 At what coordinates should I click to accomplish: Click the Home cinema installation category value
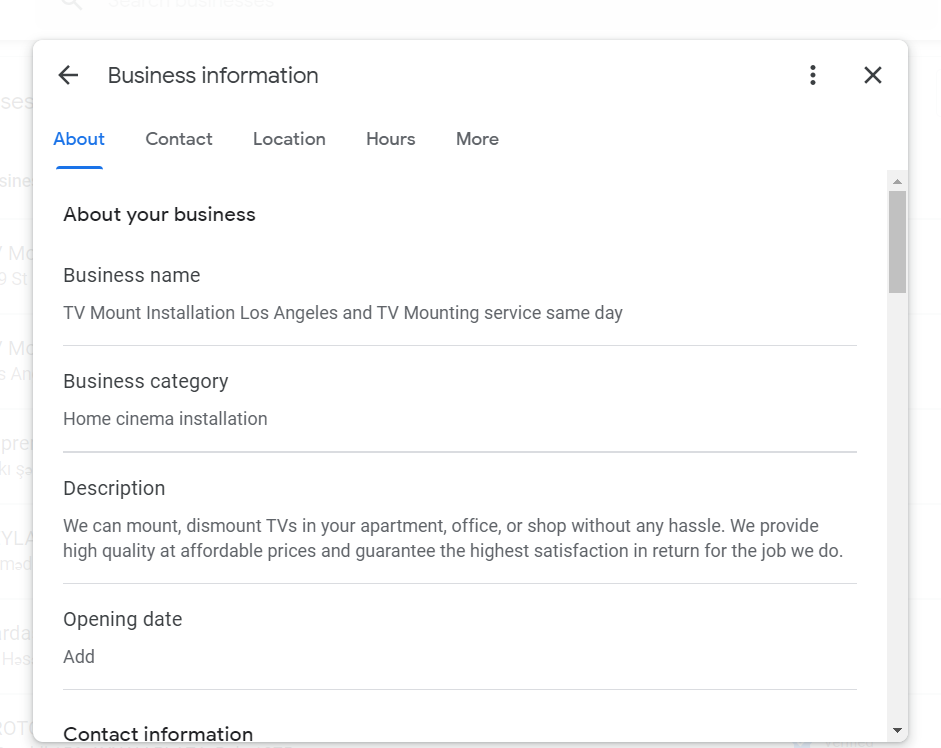165,418
